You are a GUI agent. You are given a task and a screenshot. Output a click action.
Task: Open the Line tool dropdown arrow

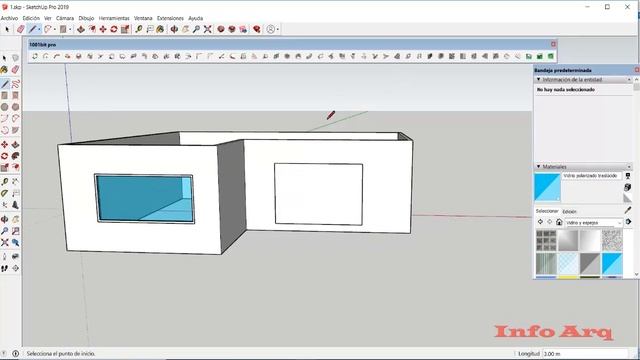[39, 29]
